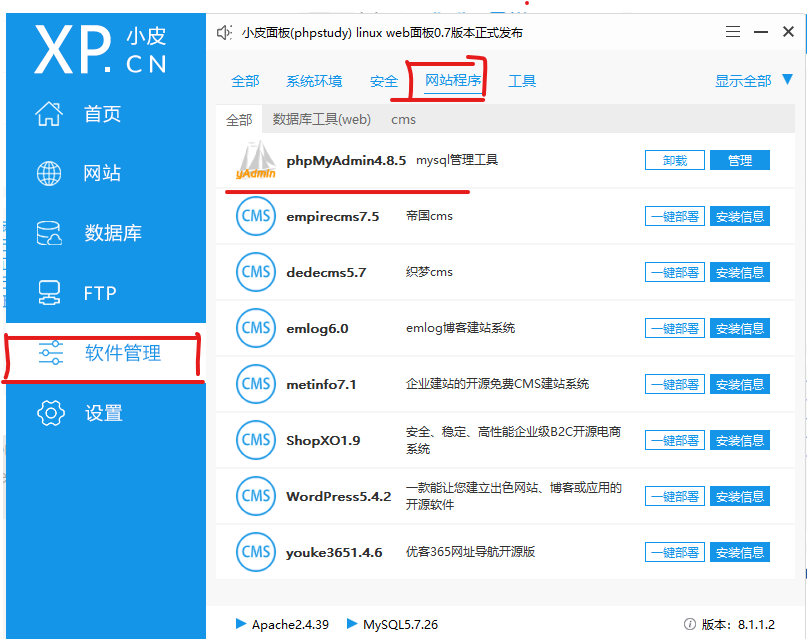This screenshot has height=639, width=807.
Task: Click 管理 for phpMyAdmin4.8.5
Action: (x=740, y=160)
